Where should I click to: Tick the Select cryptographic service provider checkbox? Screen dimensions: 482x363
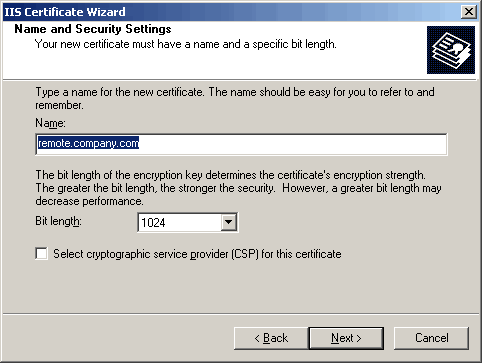click(42, 254)
